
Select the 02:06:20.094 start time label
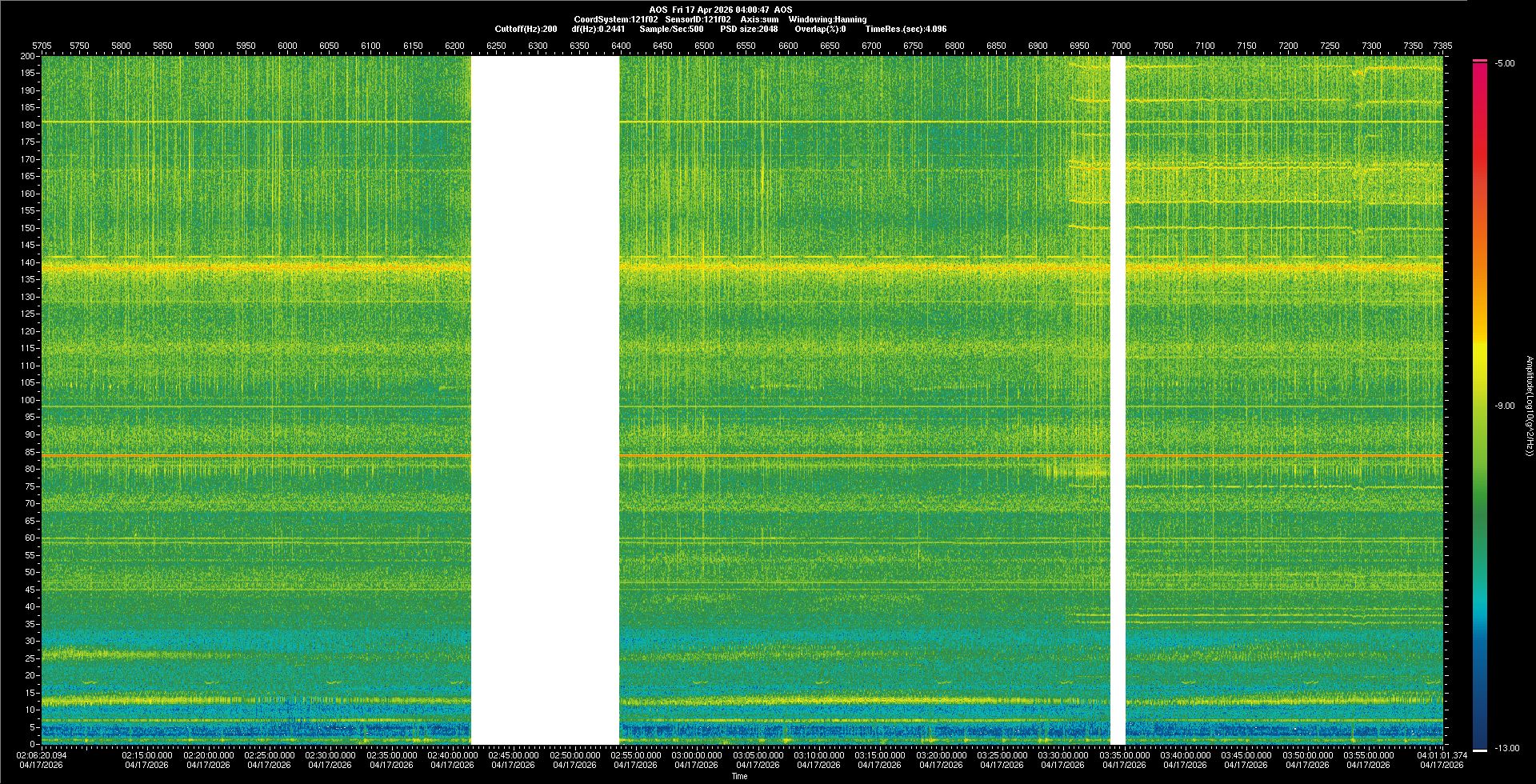tap(42, 755)
